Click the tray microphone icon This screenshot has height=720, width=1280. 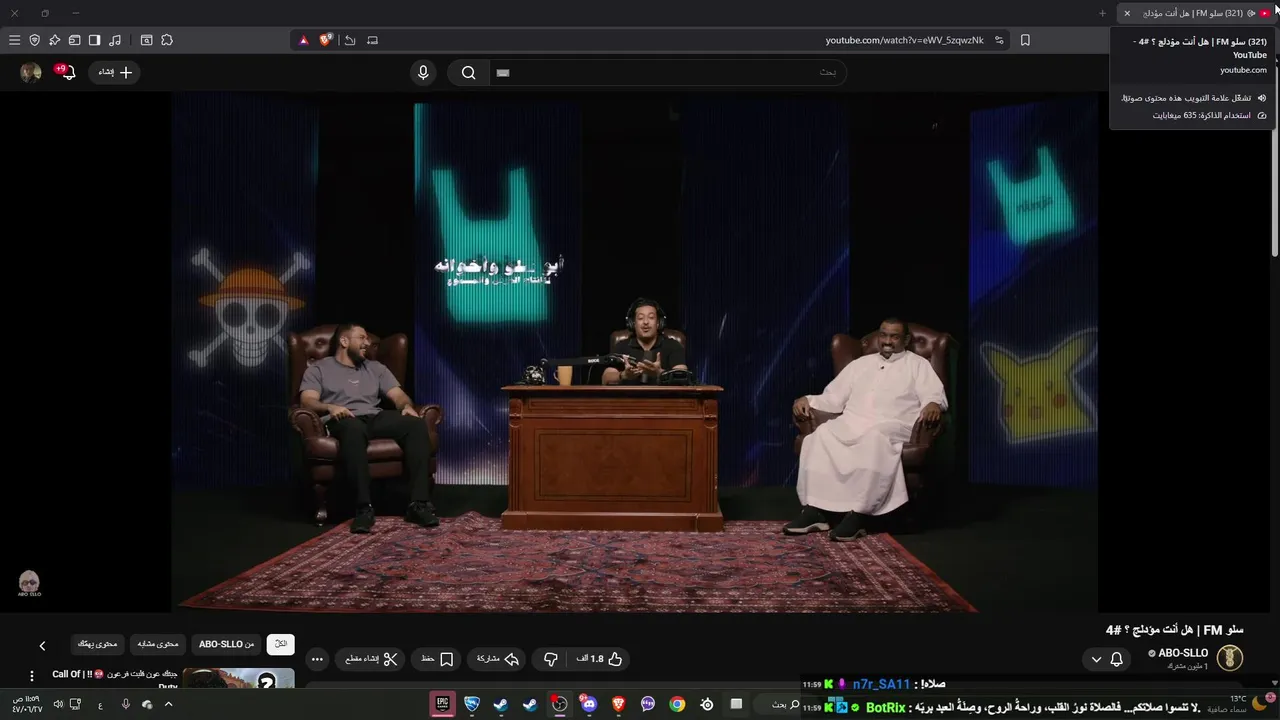pos(125,704)
